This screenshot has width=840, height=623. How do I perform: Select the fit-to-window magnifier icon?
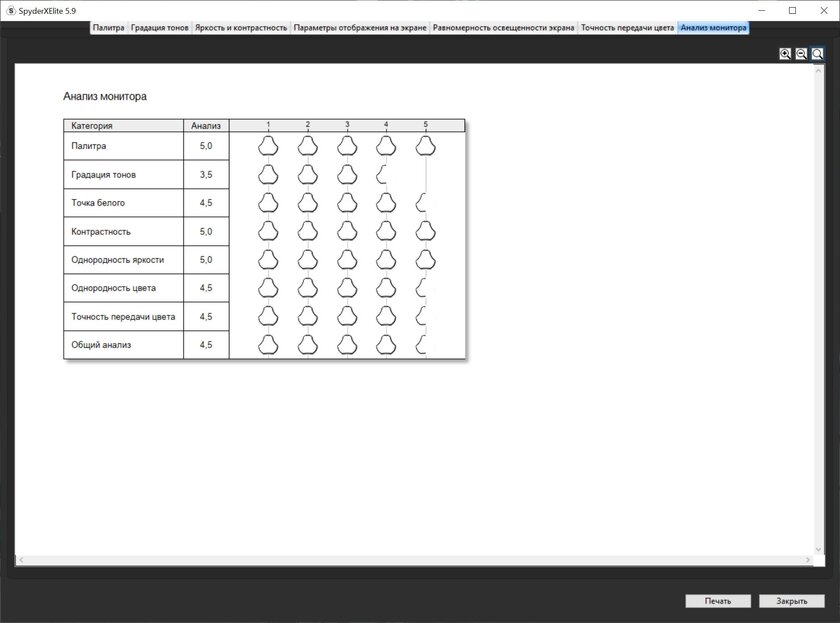[817, 54]
